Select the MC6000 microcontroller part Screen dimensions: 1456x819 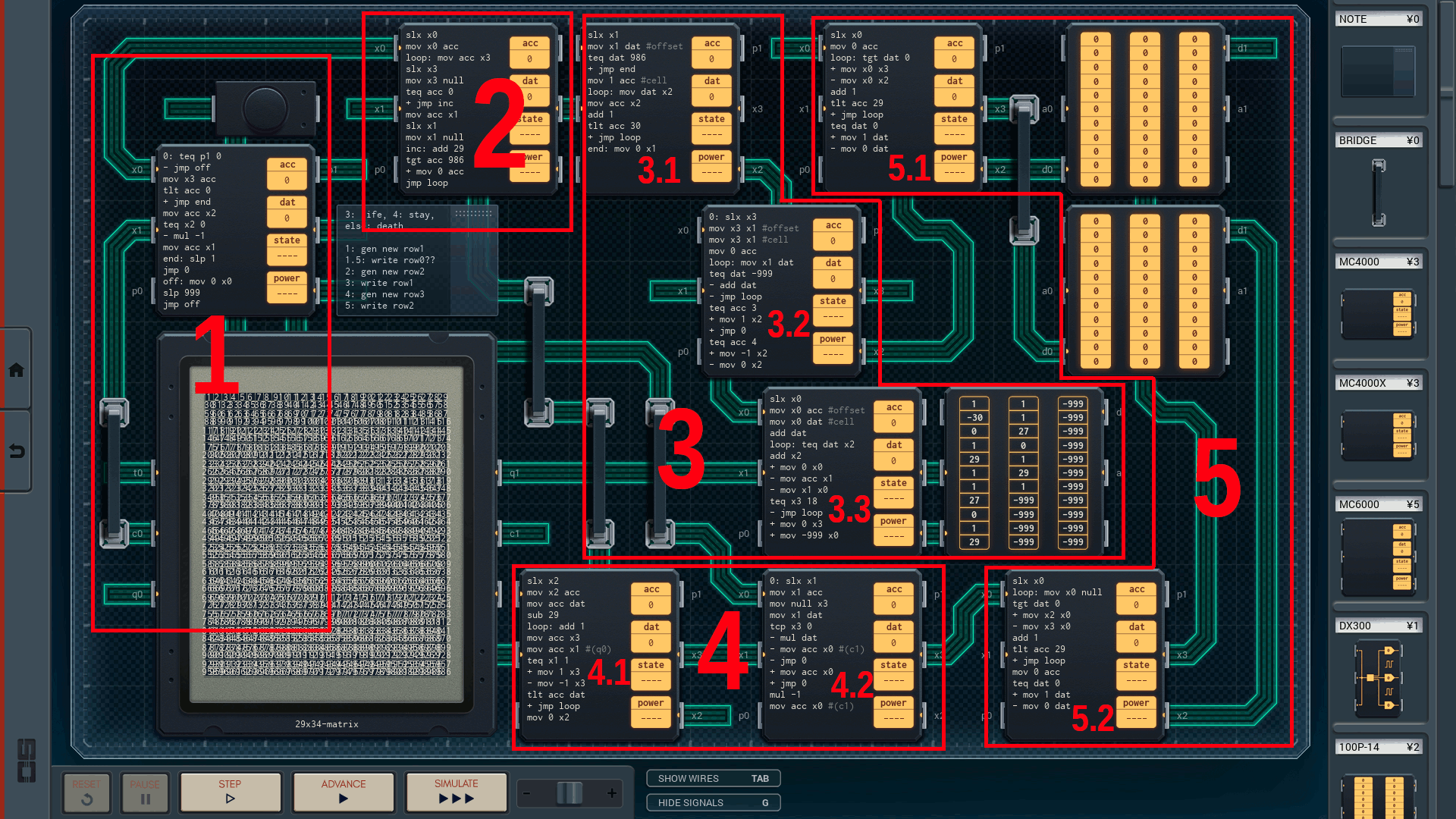point(1378,557)
